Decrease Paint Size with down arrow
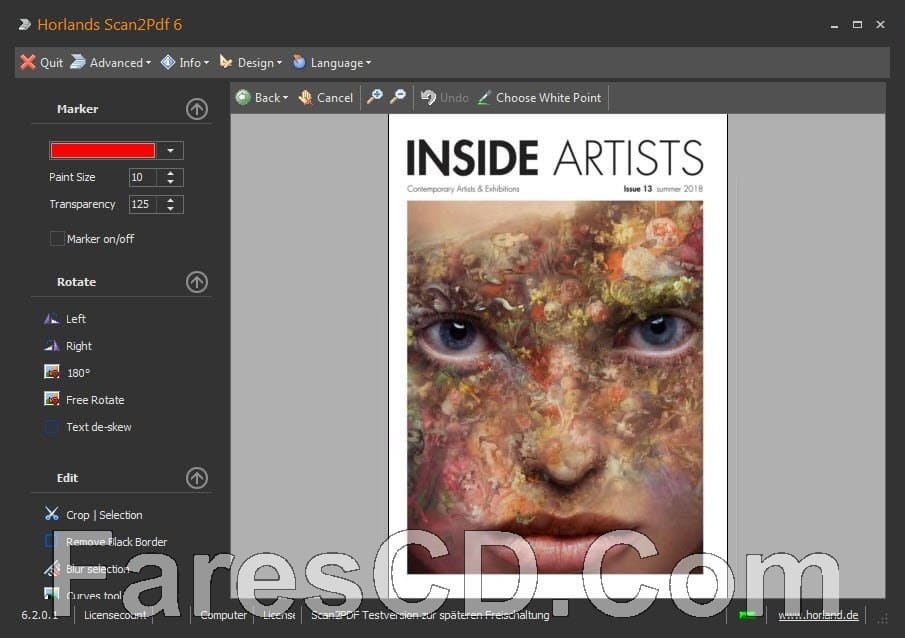This screenshot has width=905, height=638. click(170, 181)
